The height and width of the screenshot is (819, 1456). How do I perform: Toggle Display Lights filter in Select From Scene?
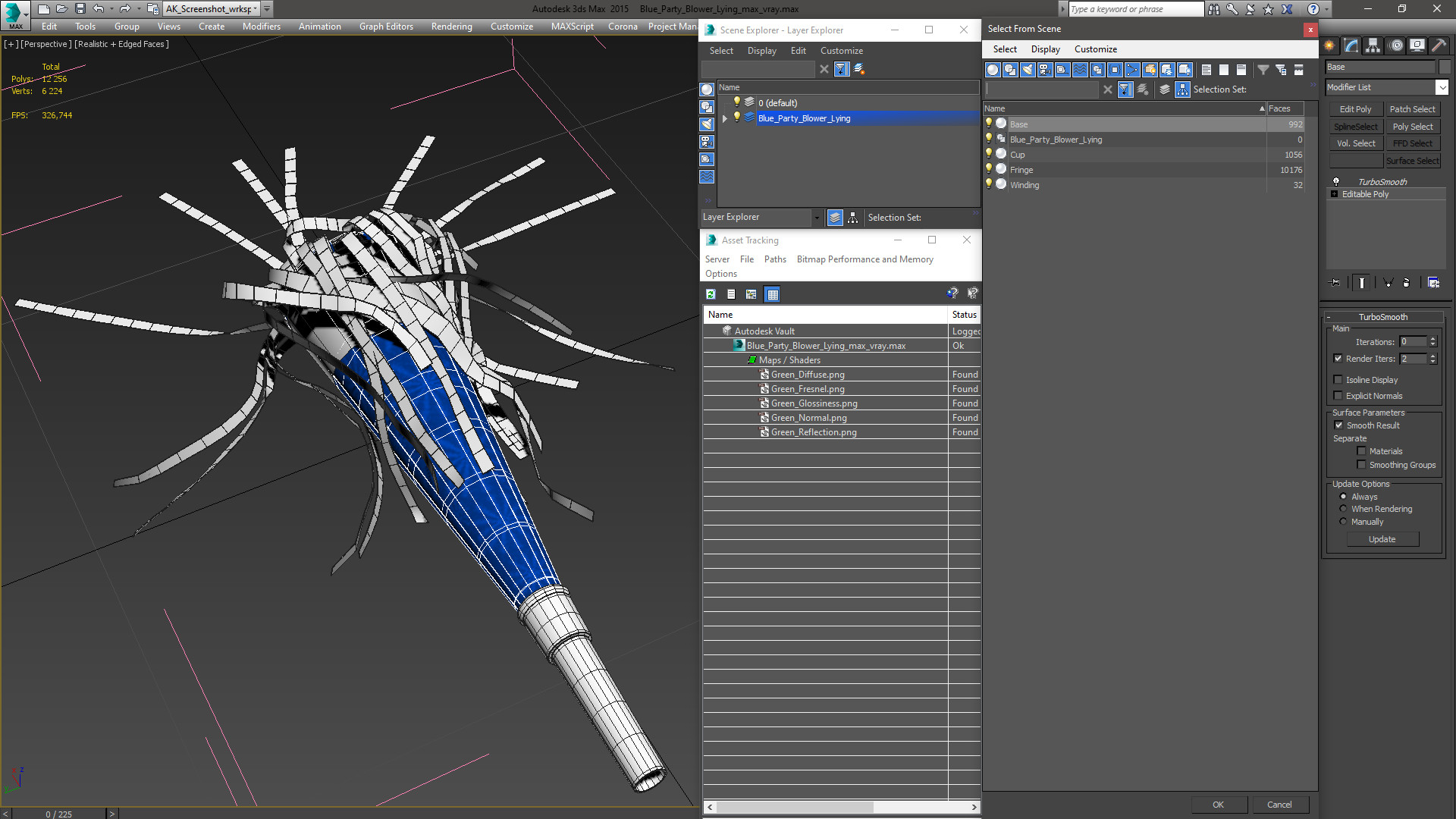point(1028,70)
